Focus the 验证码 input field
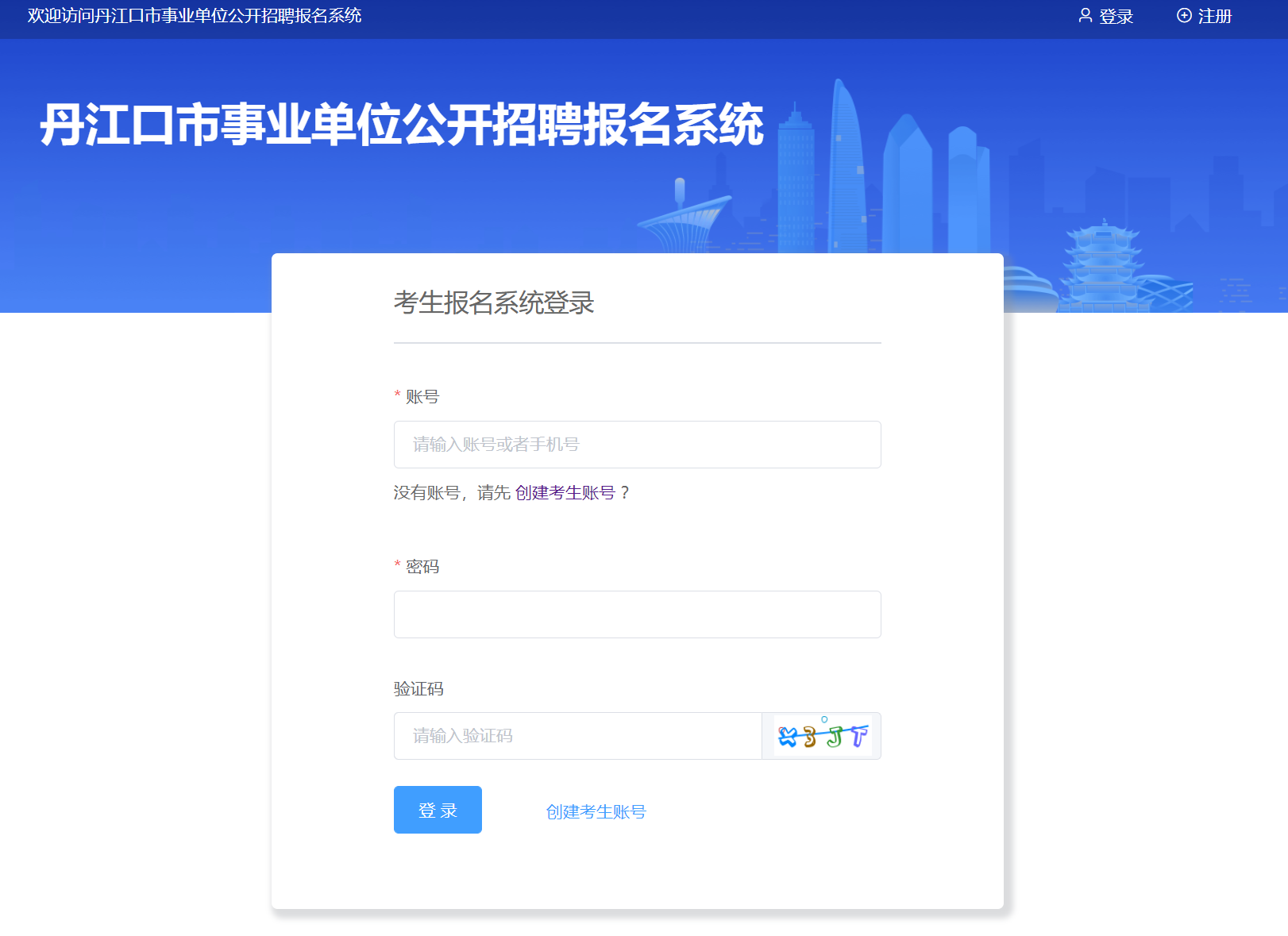1288x936 pixels. [x=577, y=736]
